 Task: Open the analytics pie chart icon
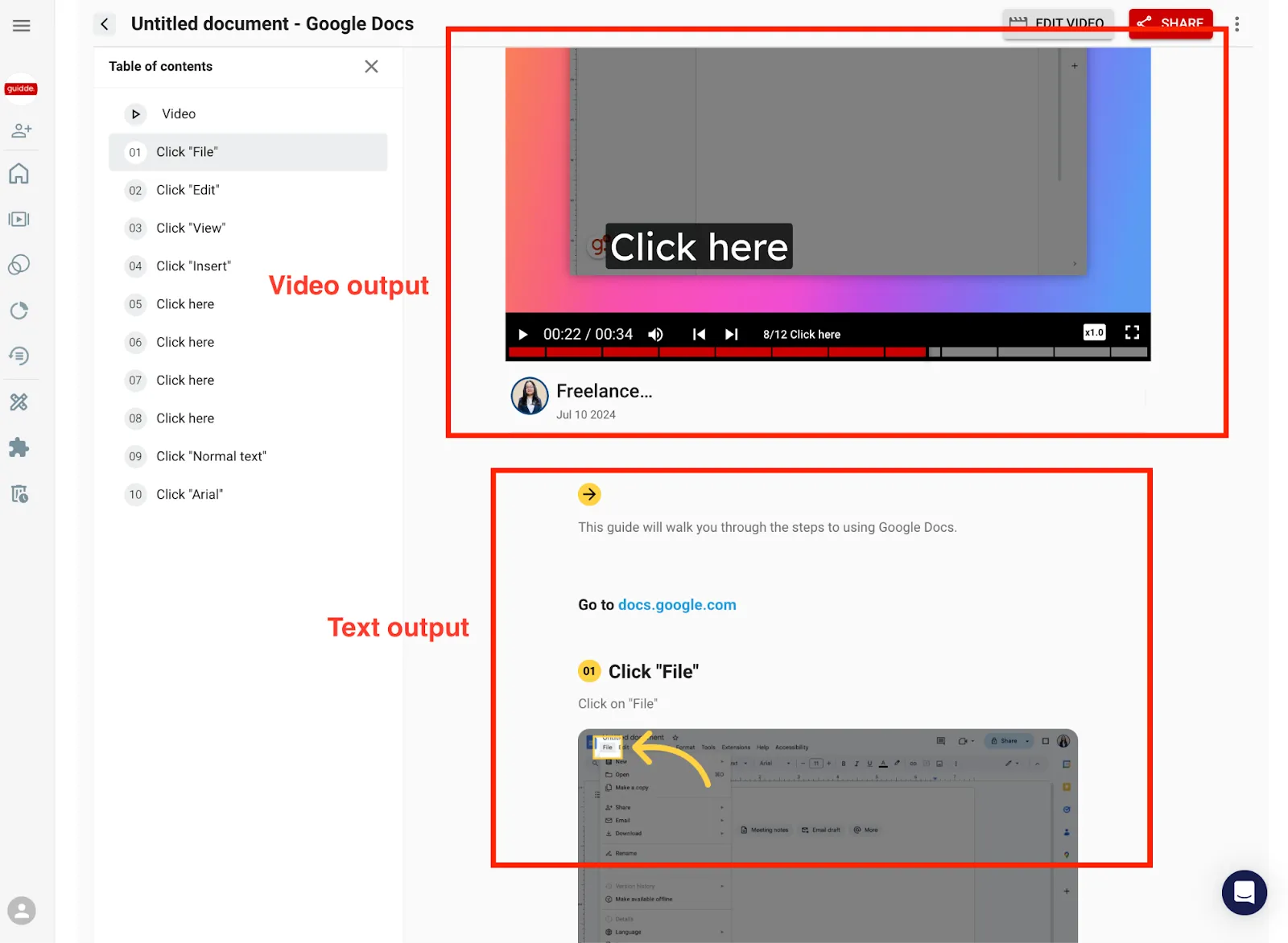(19, 311)
